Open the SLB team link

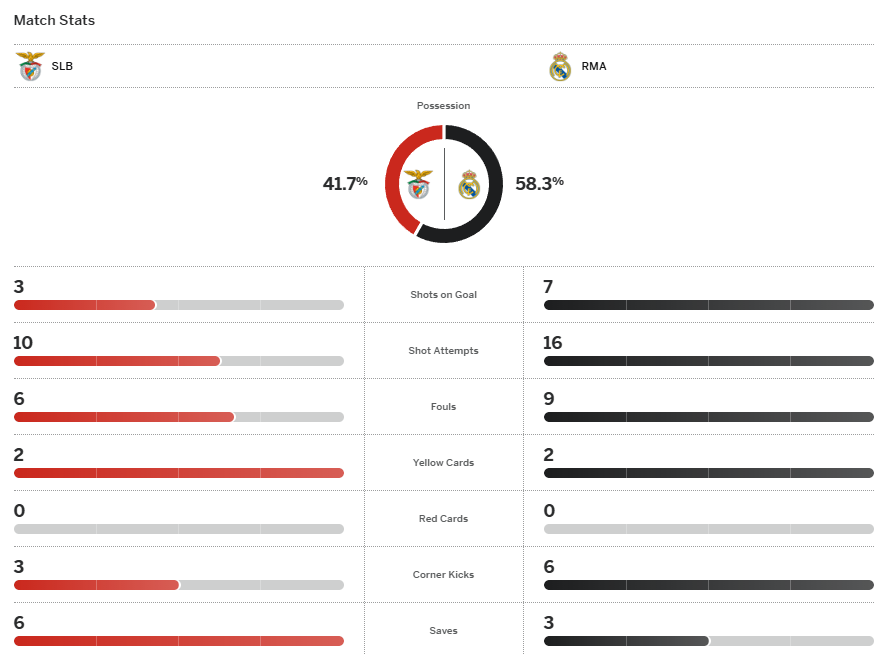click(62, 67)
